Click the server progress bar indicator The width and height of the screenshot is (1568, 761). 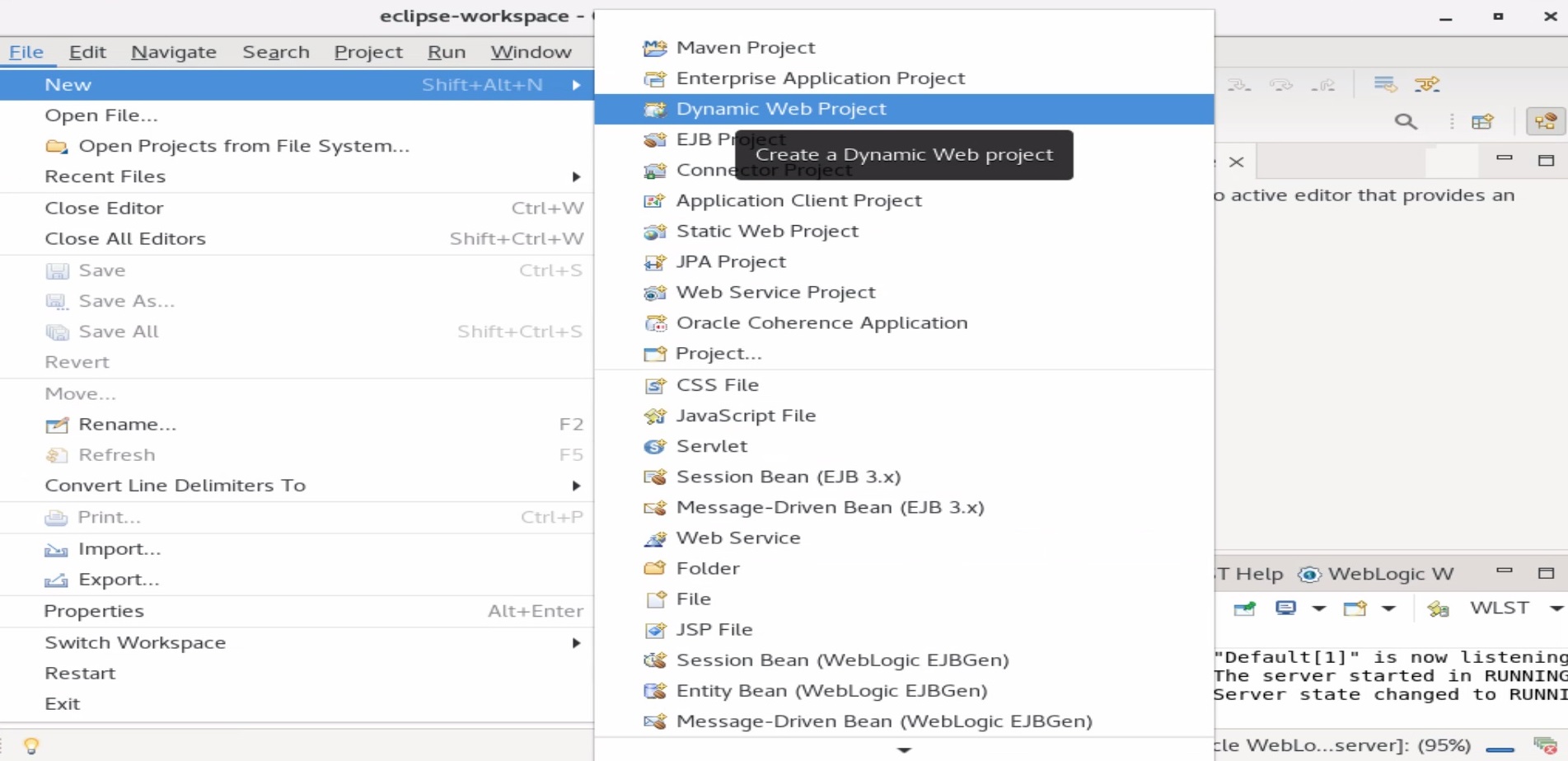(x=1500, y=749)
